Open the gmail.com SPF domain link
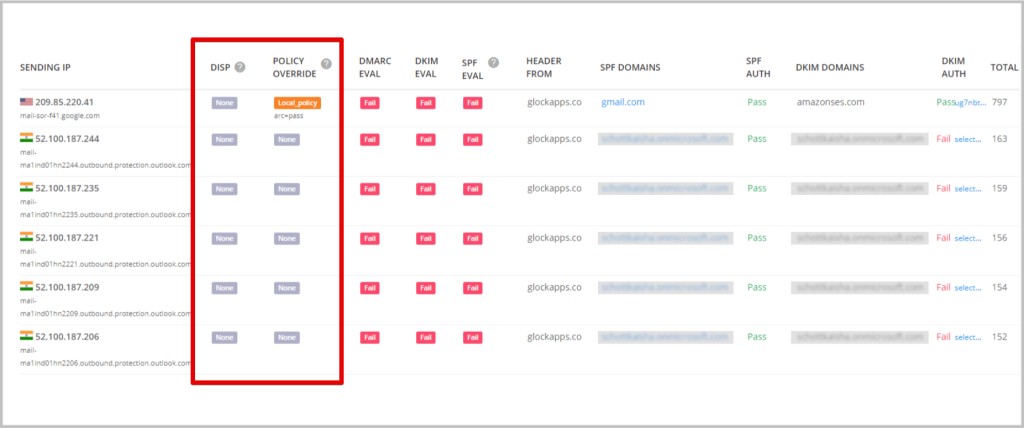Screen dimensions: 1024x428 (622, 102)
